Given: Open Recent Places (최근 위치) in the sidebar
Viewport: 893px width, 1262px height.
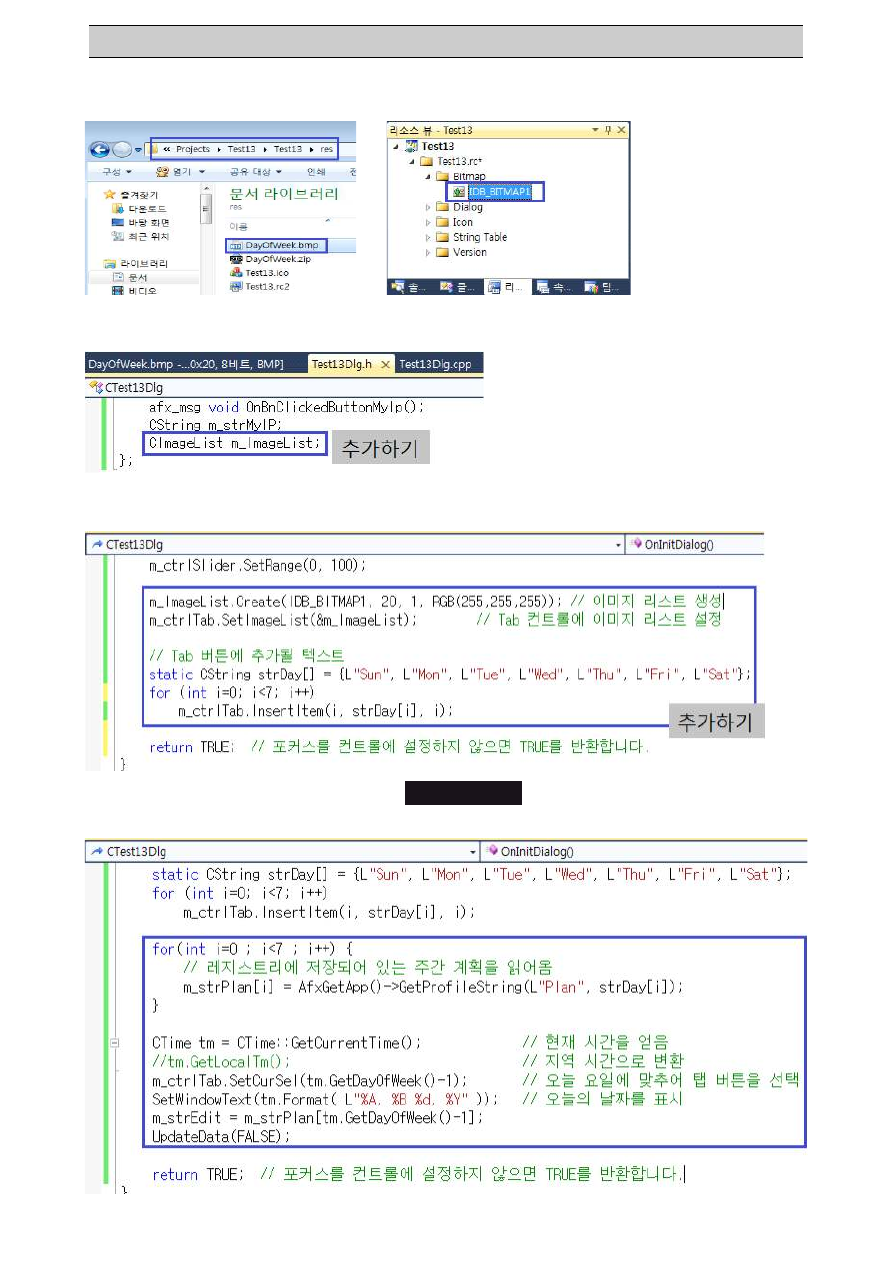Looking at the screenshot, I should coord(147,237).
